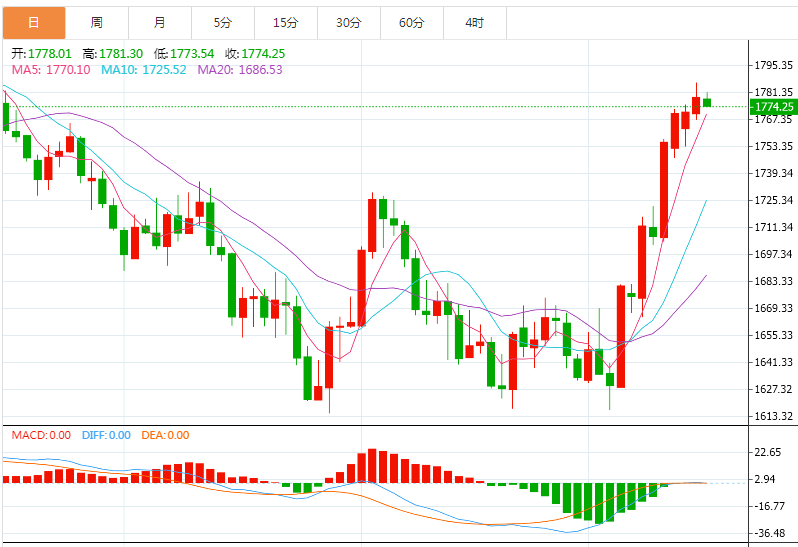
Task: Click the high price 1781.30 value
Action: coord(121,54)
